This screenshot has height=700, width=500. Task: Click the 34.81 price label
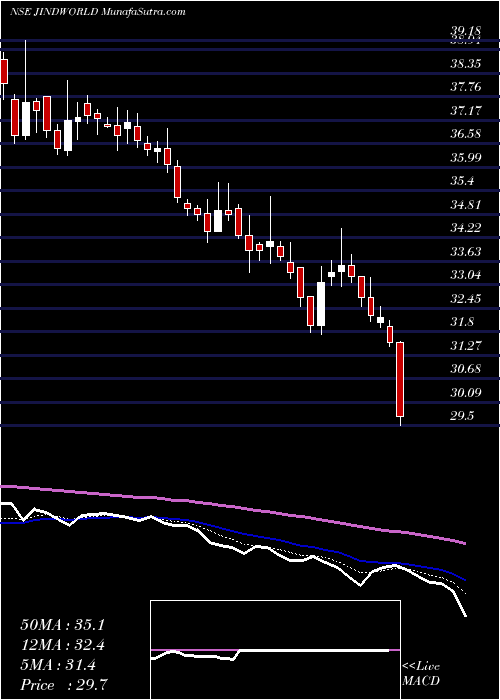click(x=465, y=205)
